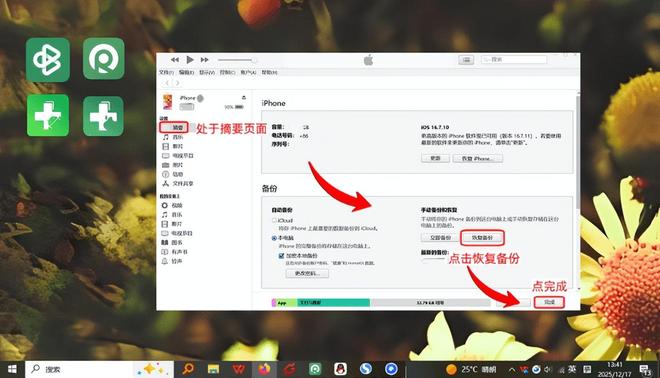Click the iTunes vertical scrollbar
Image resolution: width=660 pixels, height=378 pixels.
click(578, 152)
